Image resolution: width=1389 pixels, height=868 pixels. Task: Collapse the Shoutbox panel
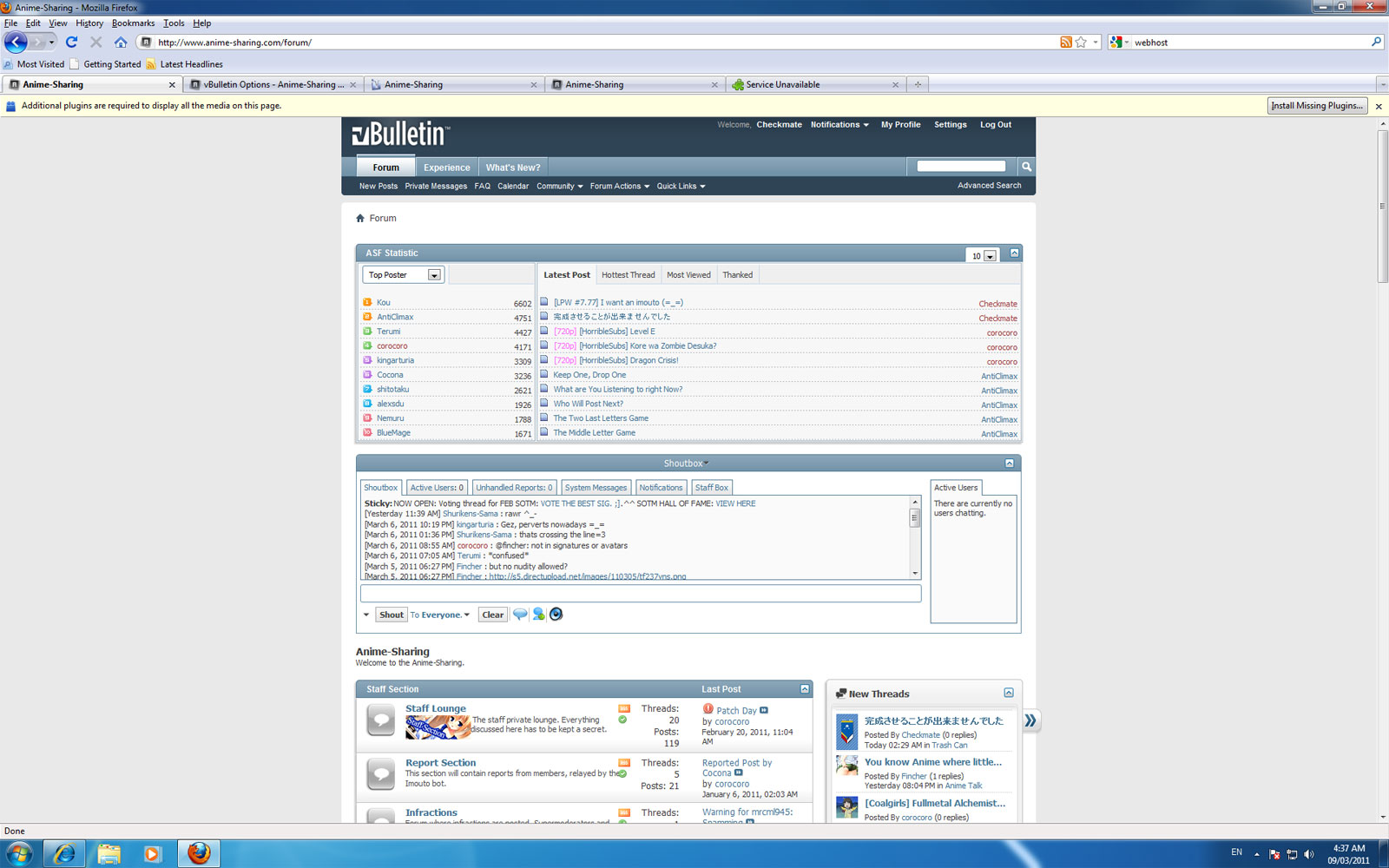tap(1009, 463)
